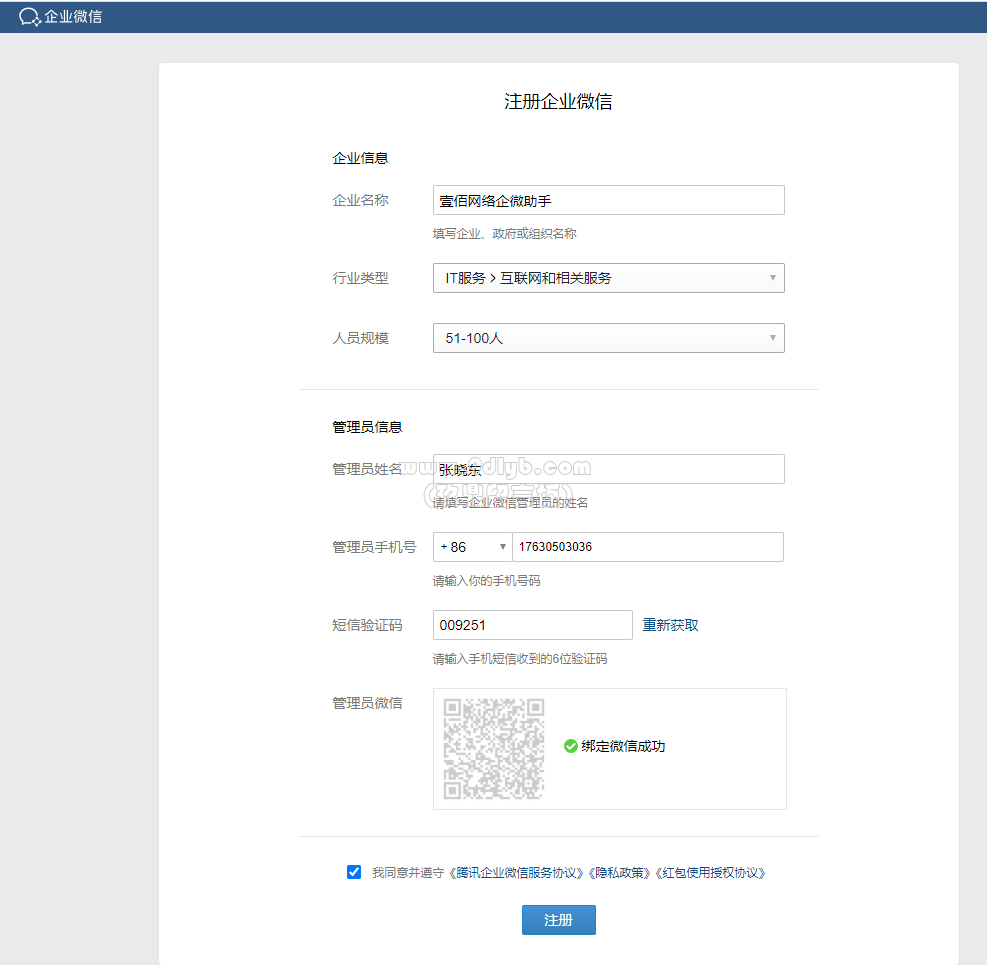Click the 管理员微信 label
This screenshot has height=965, width=987.
pyautogui.click(x=367, y=703)
